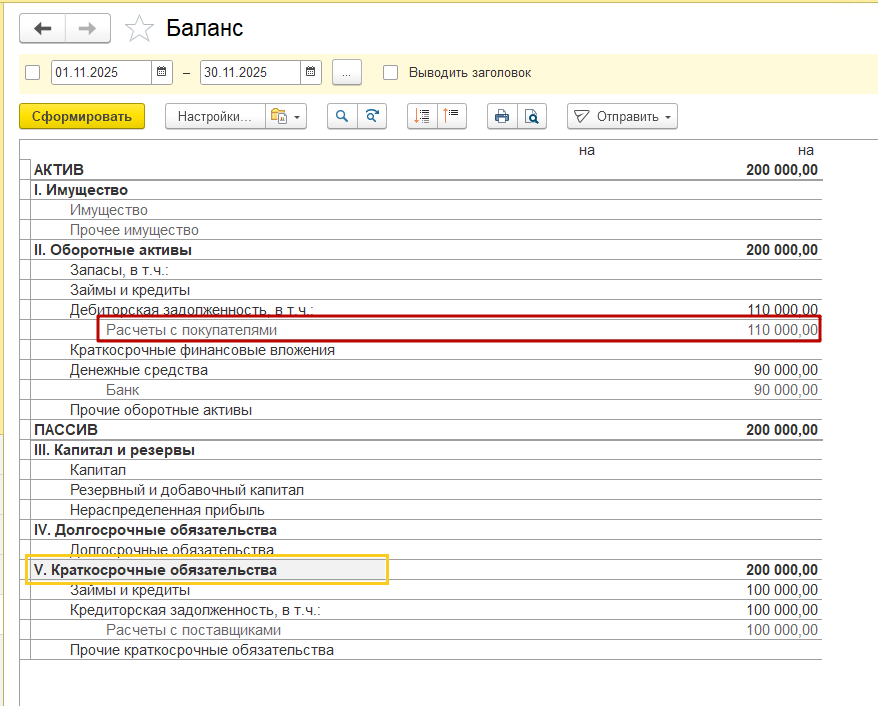Expand all report groups icon
This screenshot has height=706, width=878.
(x=423, y=116)
